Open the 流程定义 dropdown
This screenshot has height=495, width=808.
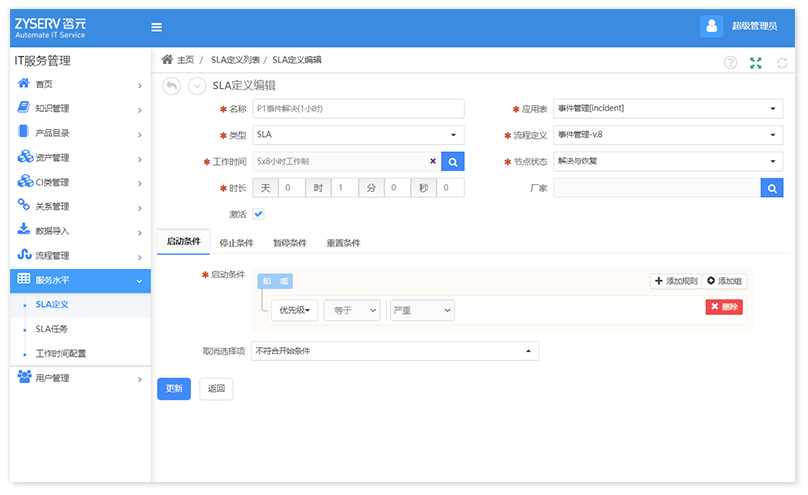(x=668, y=135)
